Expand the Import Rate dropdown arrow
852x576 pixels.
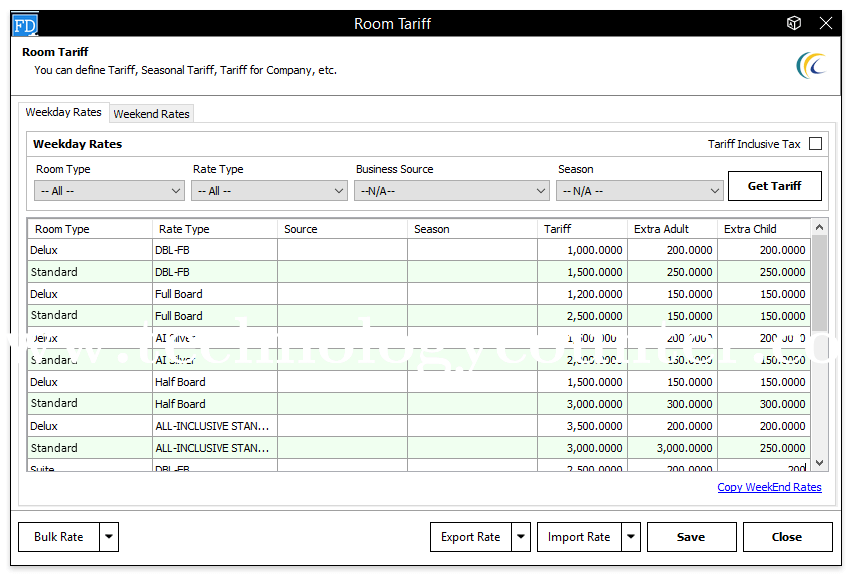[x=631, y=537]
